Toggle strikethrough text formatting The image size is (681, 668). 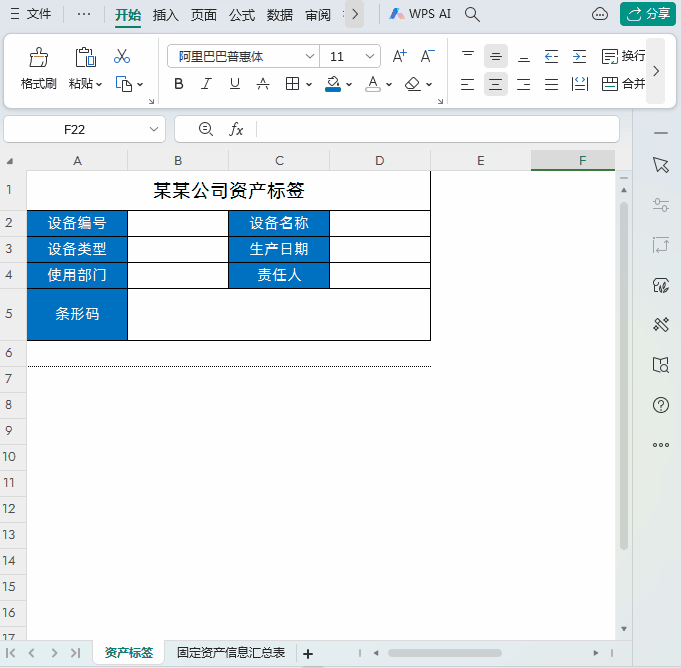tap(263, 84)
